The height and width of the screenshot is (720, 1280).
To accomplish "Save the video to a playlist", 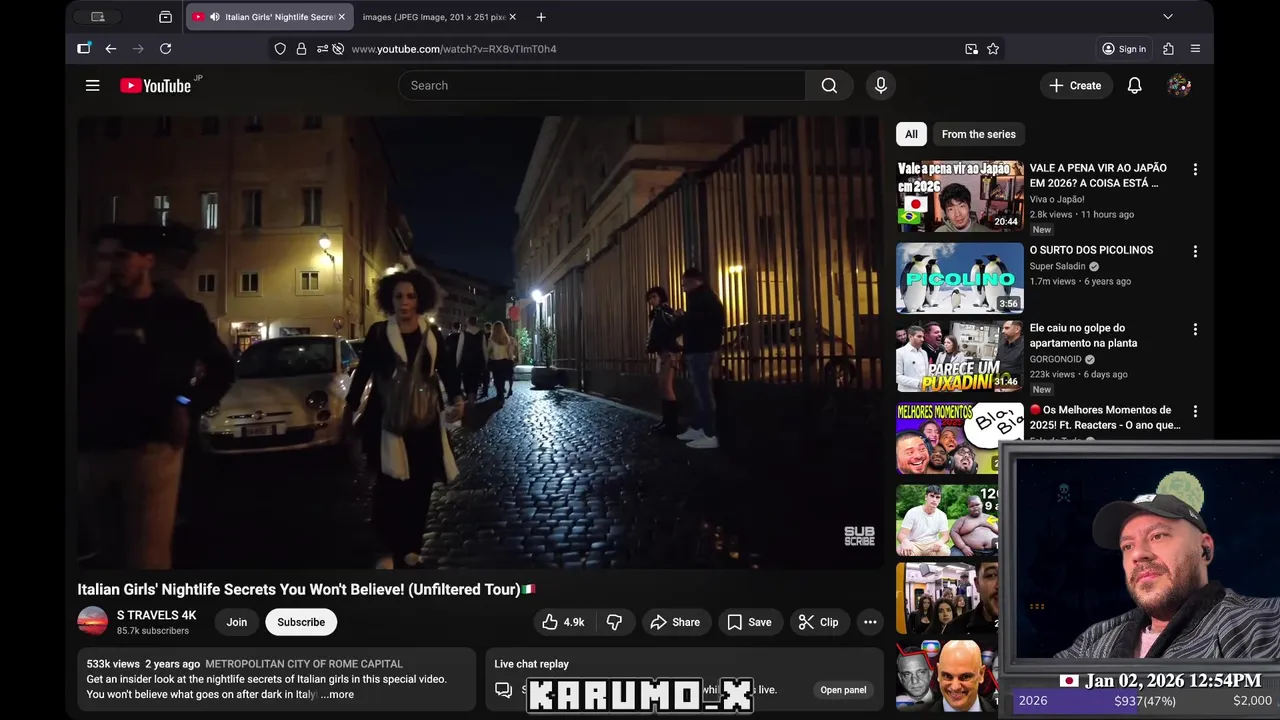I will [750, 622].
